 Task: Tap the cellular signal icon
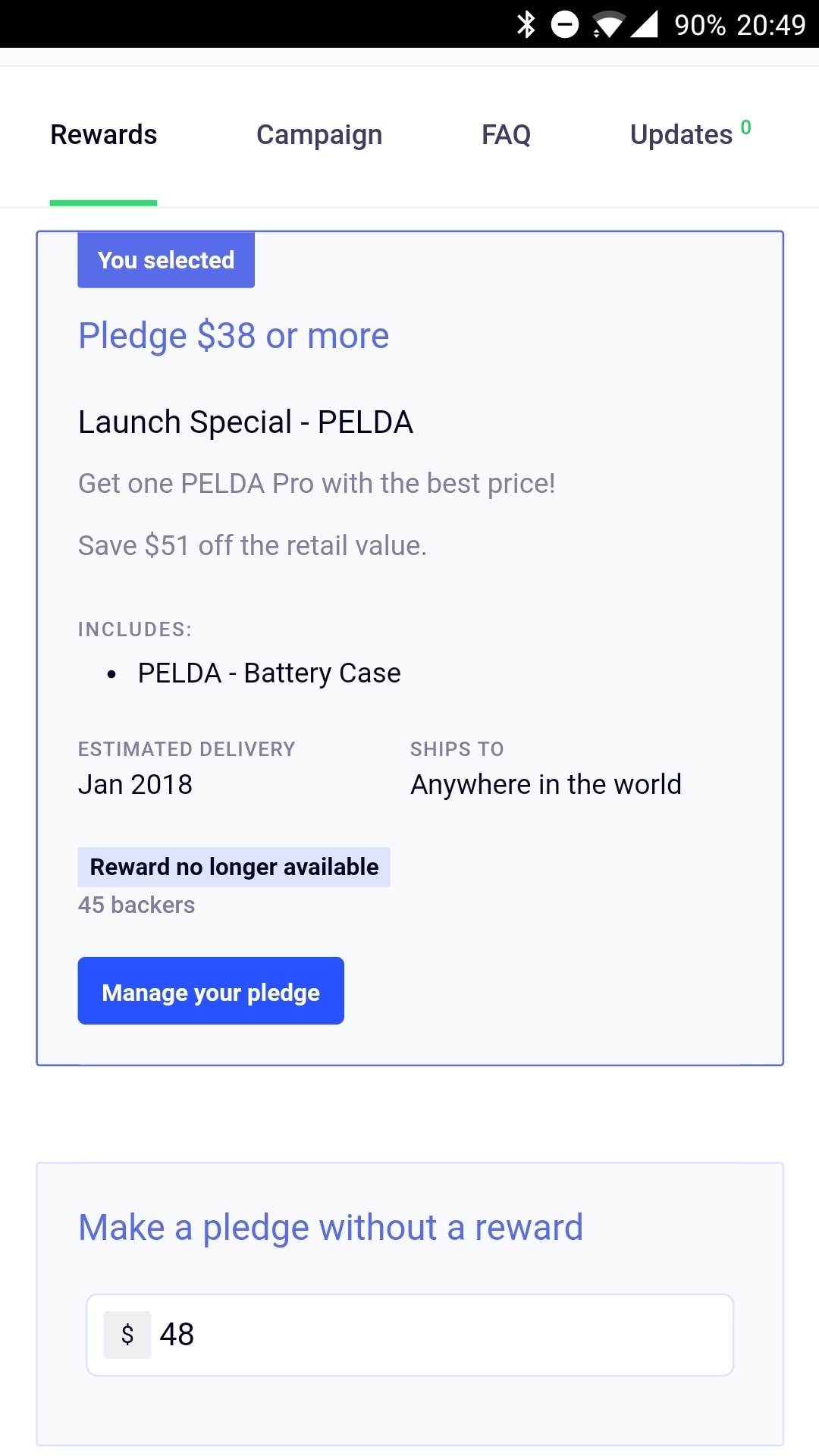(x=645, y=24)
